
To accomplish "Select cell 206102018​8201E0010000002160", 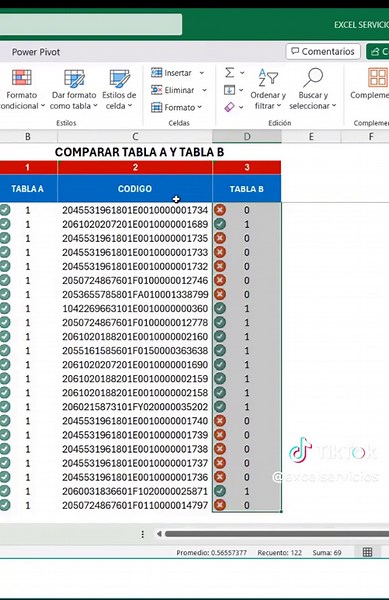I will point(135,336).
